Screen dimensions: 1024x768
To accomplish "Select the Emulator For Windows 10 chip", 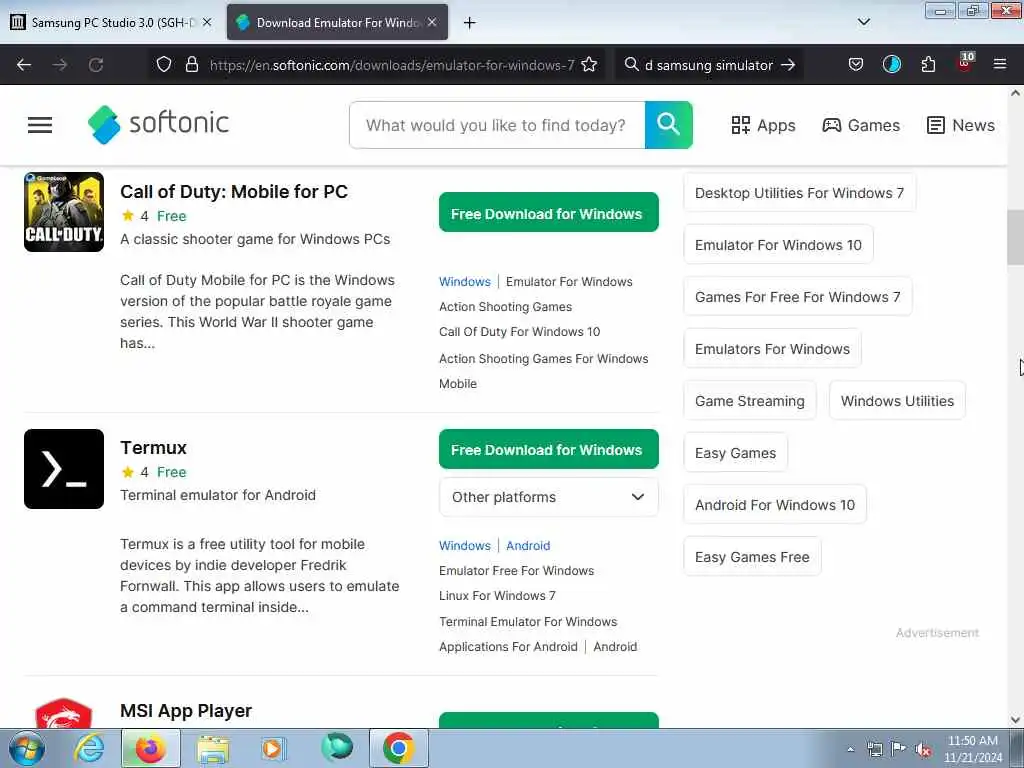I will (x=778, y=245).
